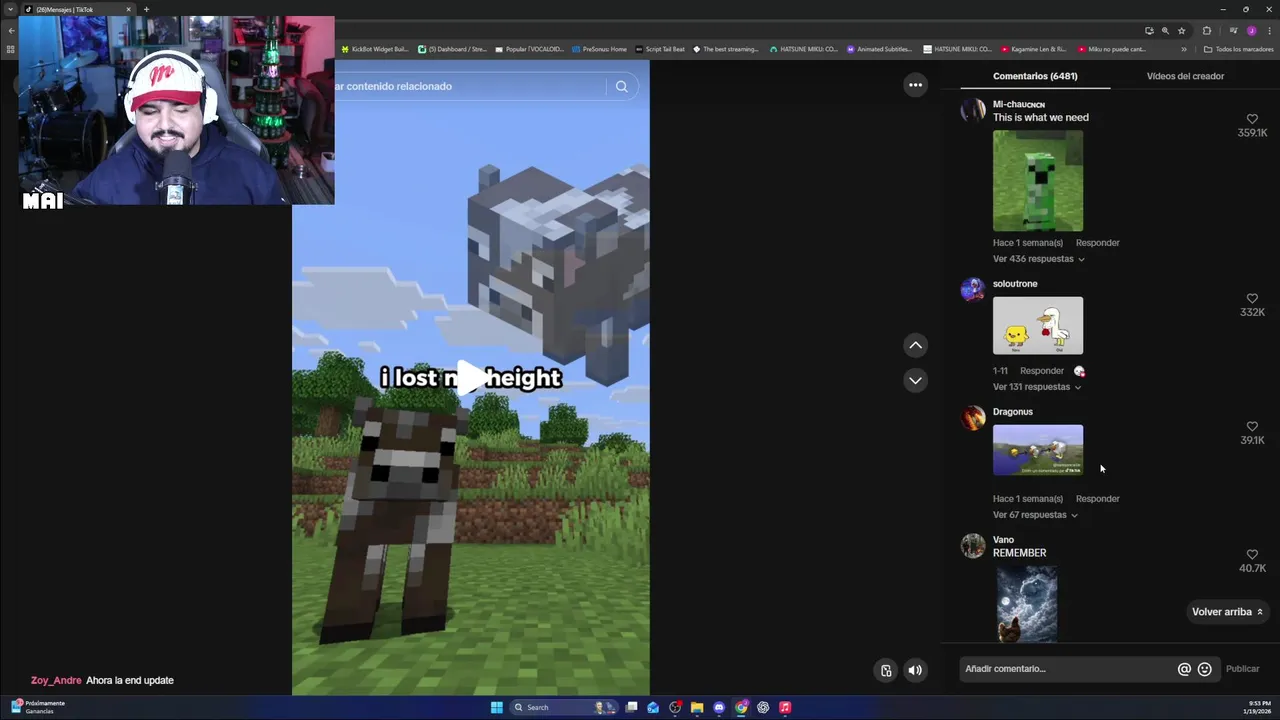1280x720 pixels.
Task: Click the 'Publicar' comment button
Action: click(x=1242, y=669)
